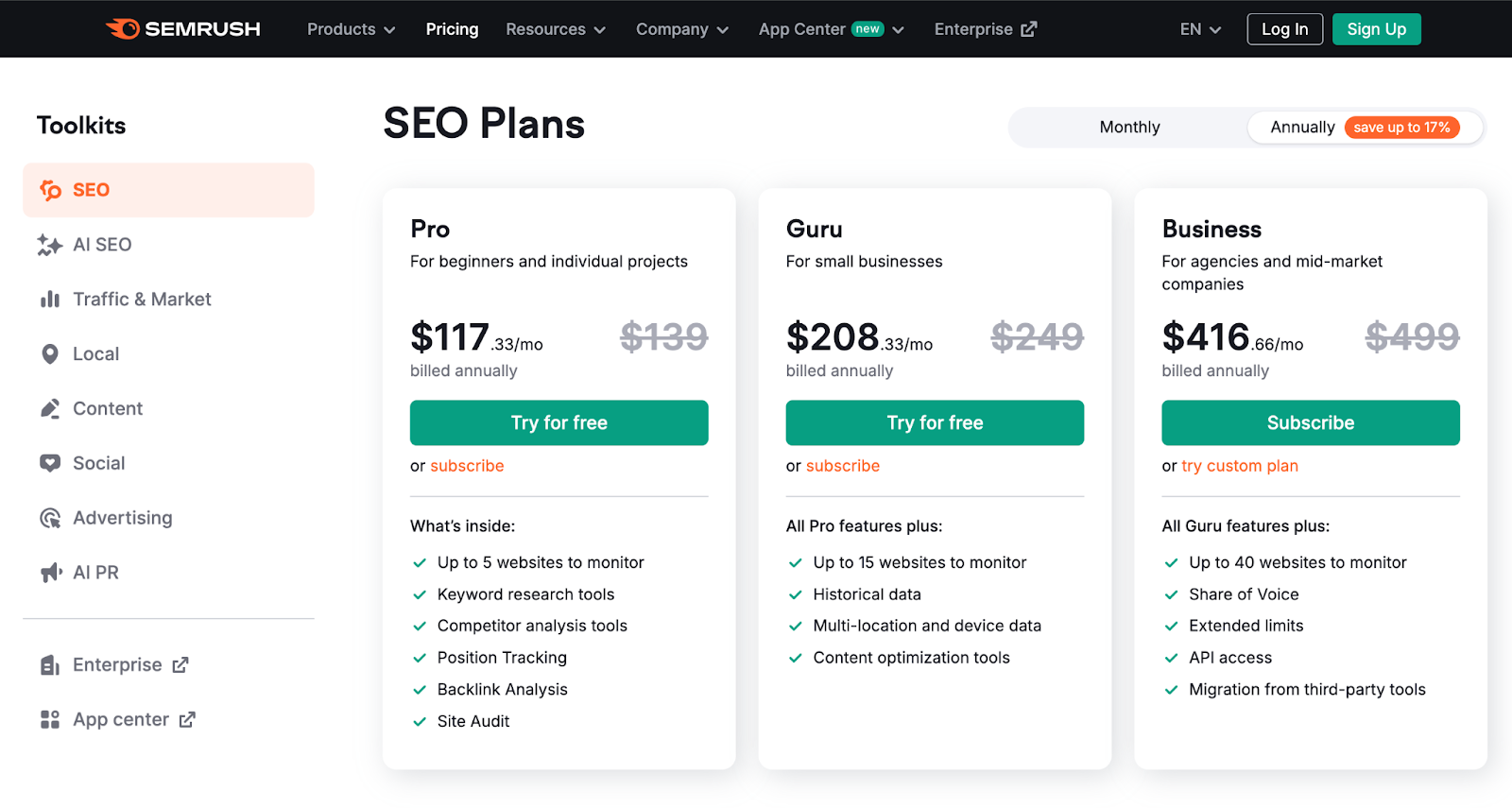Click the Traffic & Market bar chart icon
The image size is (1512, 808).
point(50,299)
